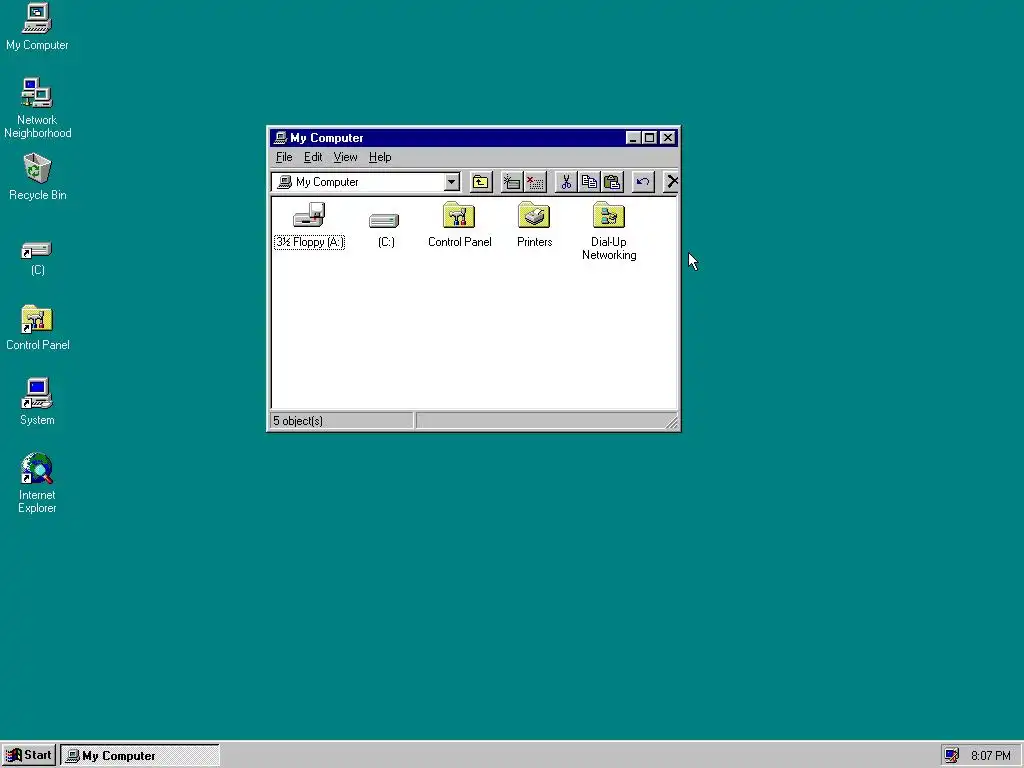Screen dimensions: 1024x768
Task: Maximize the My Computer window
Action: coord(649,138)
